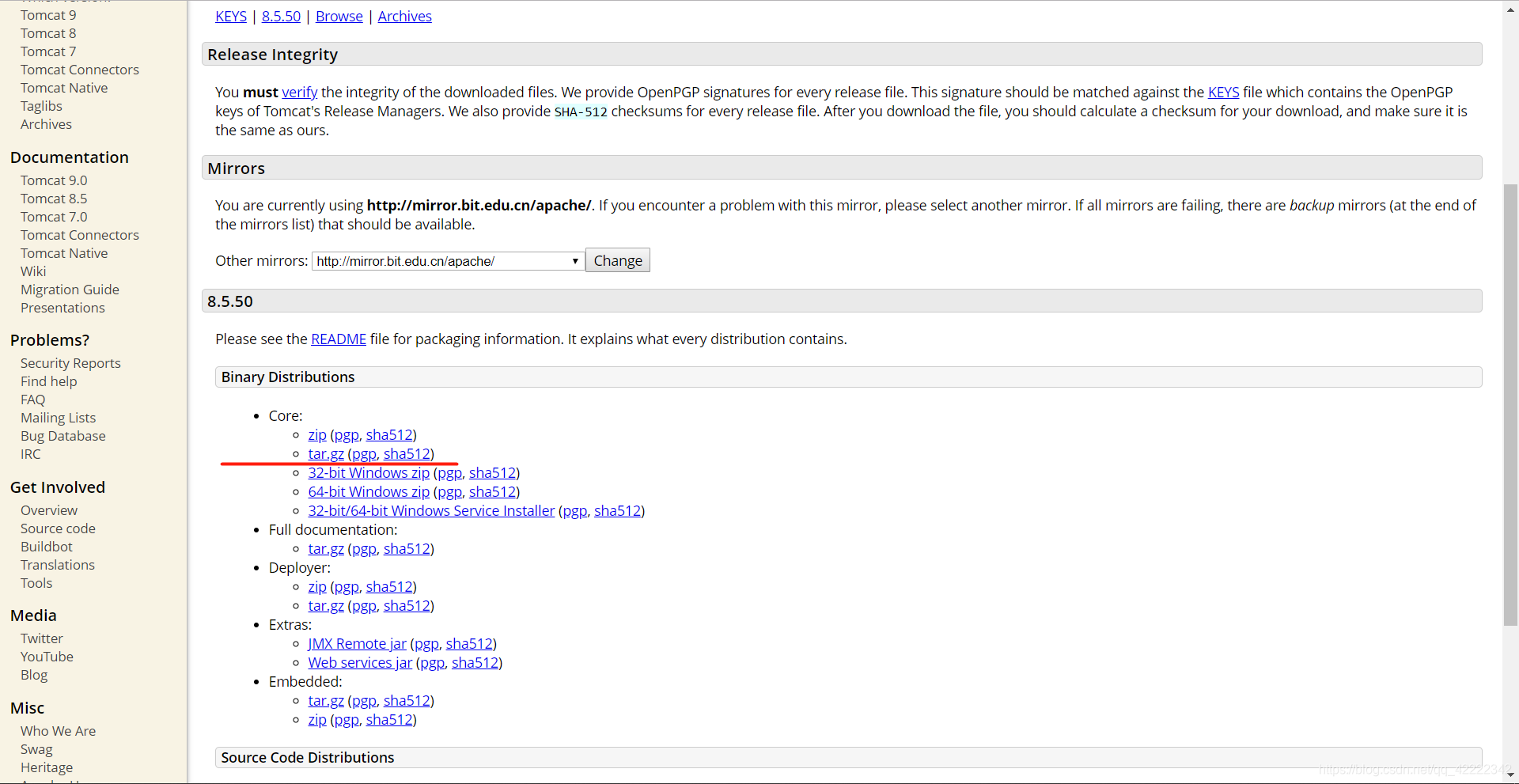Open Buildbot link

tap(47, 547)
